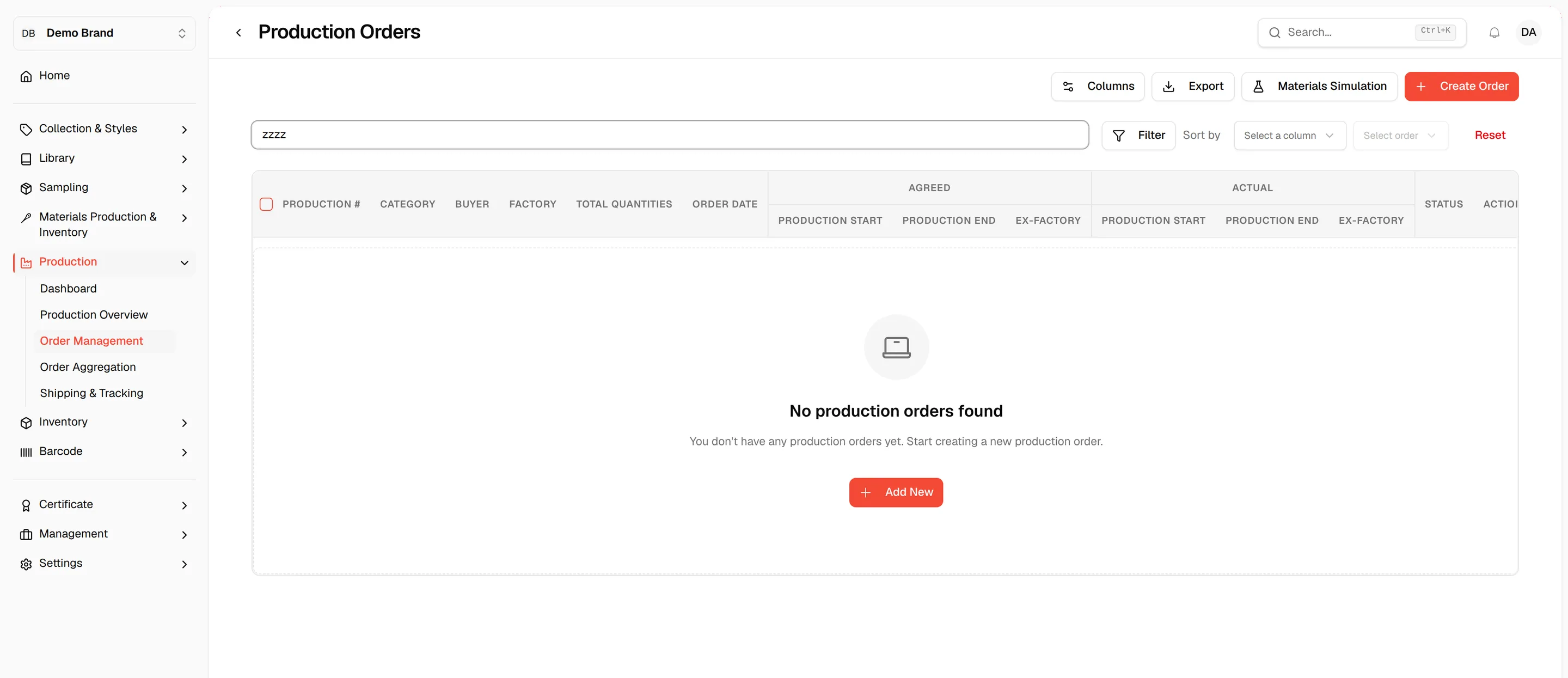Collapse the Production section chevron
This screenshot has height=678, width=1568.
coord(184,263)
